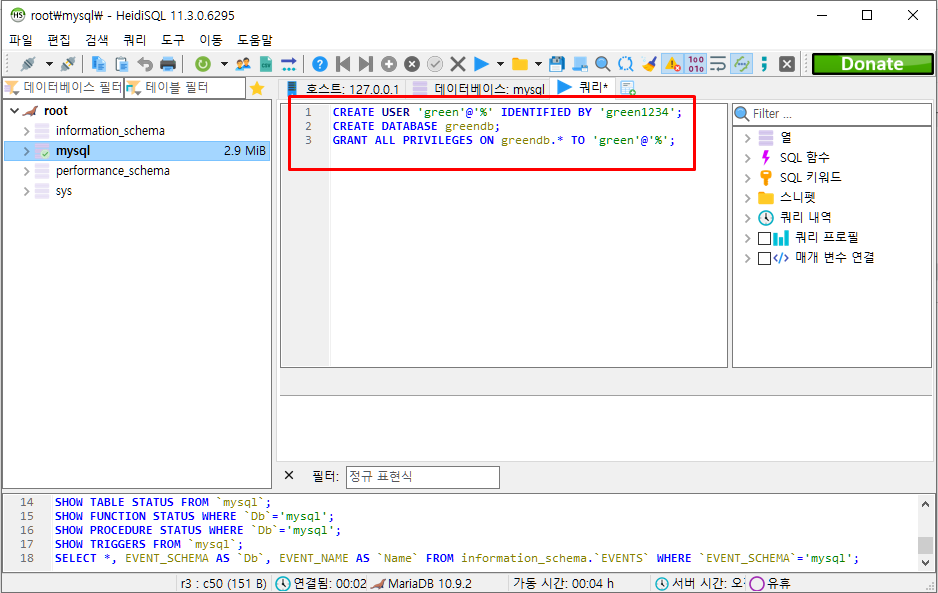Screen dimensions: 938x593
Task: Click the blue help question icon
Action: click(x=320, y=64)
